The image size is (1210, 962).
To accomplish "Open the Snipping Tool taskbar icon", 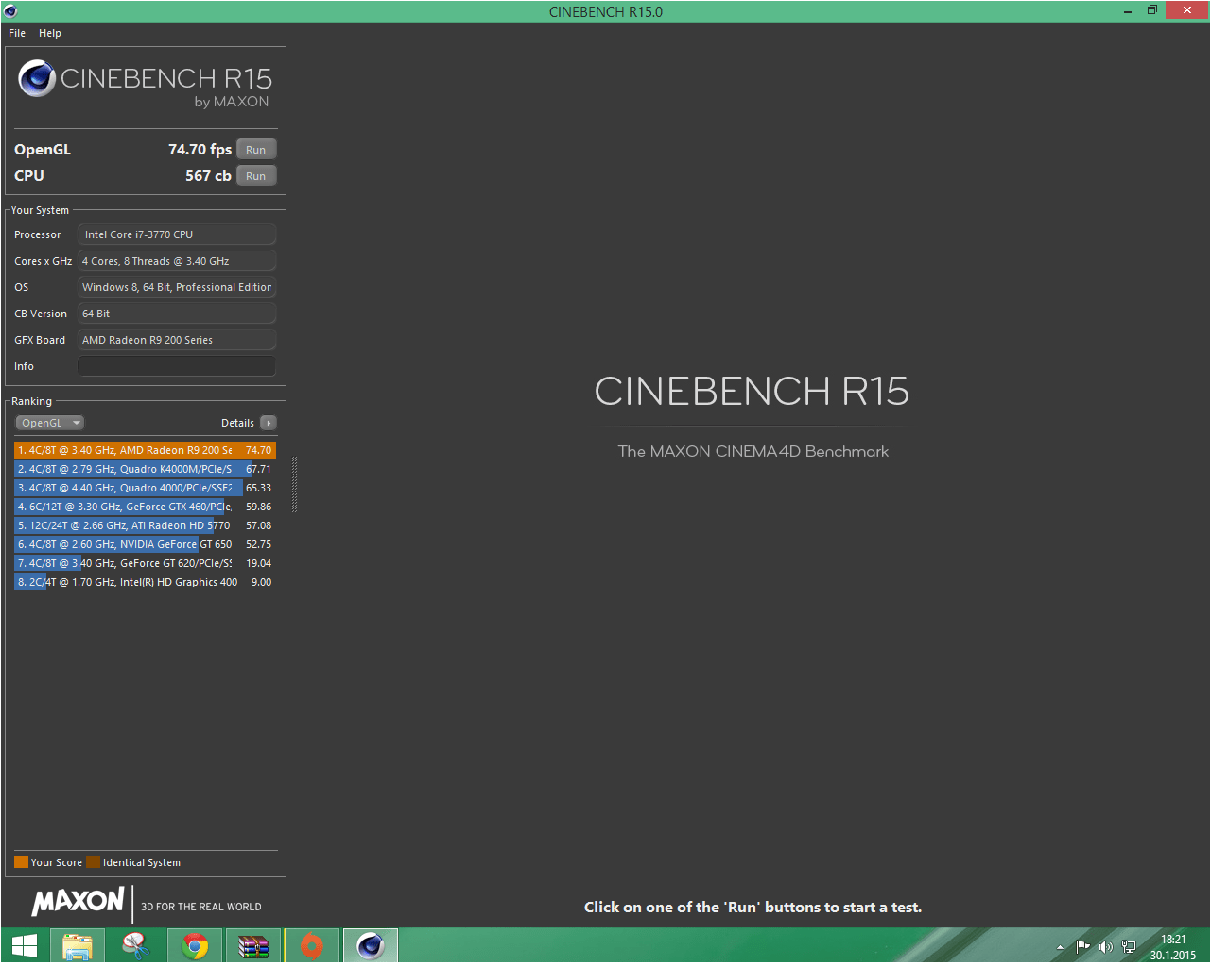I will pyautogui.click(x=136, y=945).
